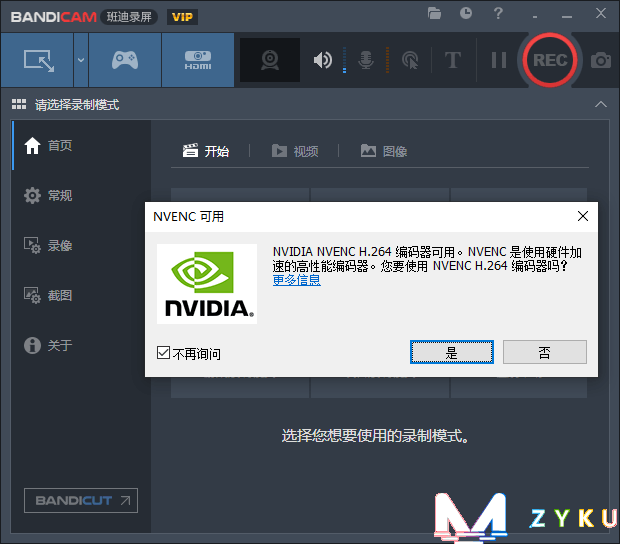
Task: Open 关于 about sidebar item
Action: [x=81, y=345]
